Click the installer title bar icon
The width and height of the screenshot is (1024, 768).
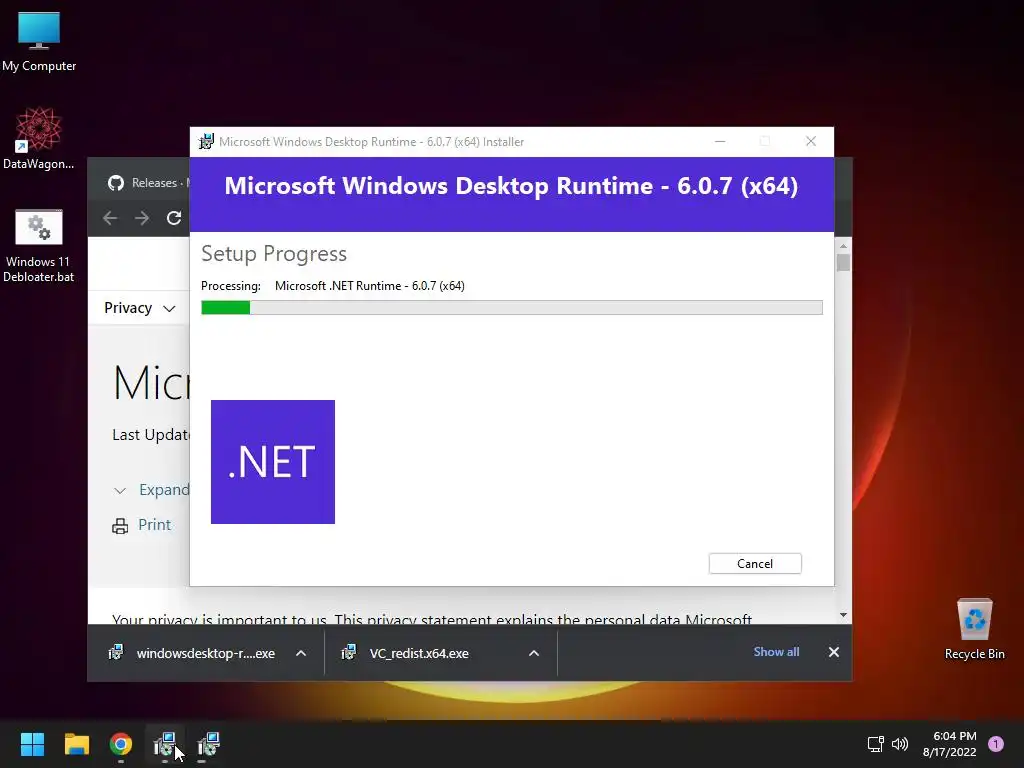206,142
